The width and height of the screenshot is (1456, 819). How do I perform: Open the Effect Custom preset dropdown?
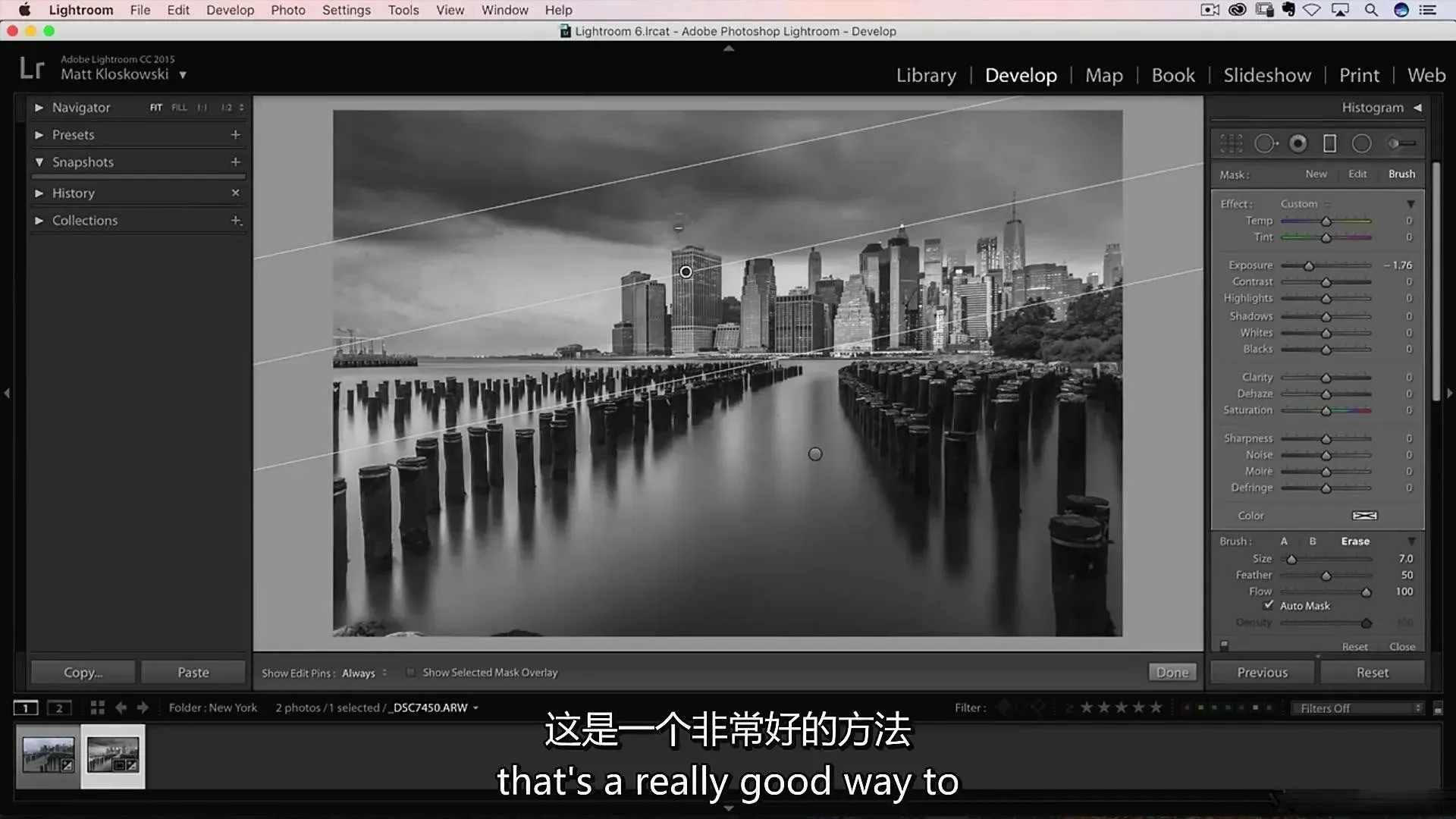(x=1305, y=204)
